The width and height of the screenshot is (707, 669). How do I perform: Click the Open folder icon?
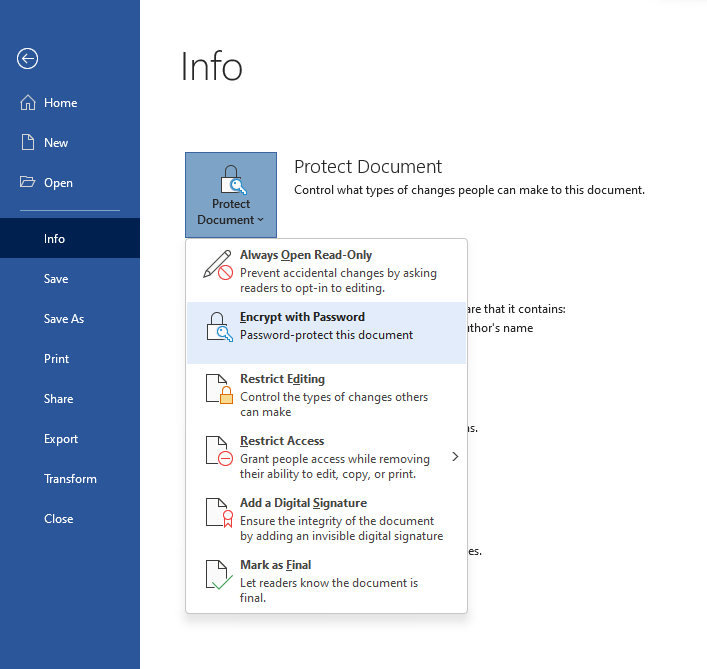pyautogui.click(x=28, y=183)
